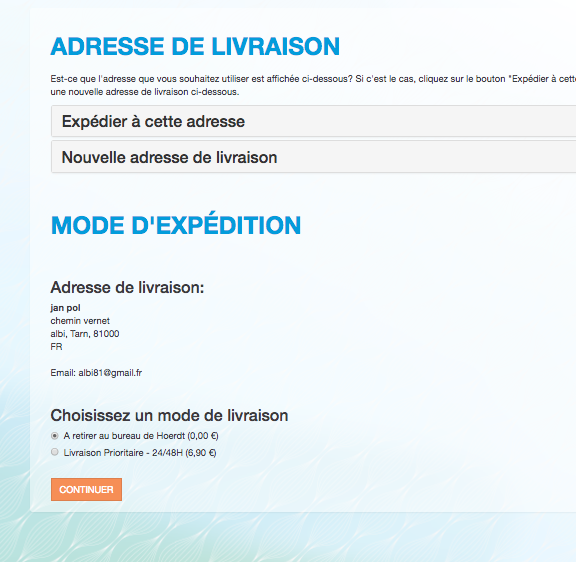Image resolution: width=576 pixels, height=562 pixels.
Task: Click the street line 'chemin vernet'
Action: (80, 321)
